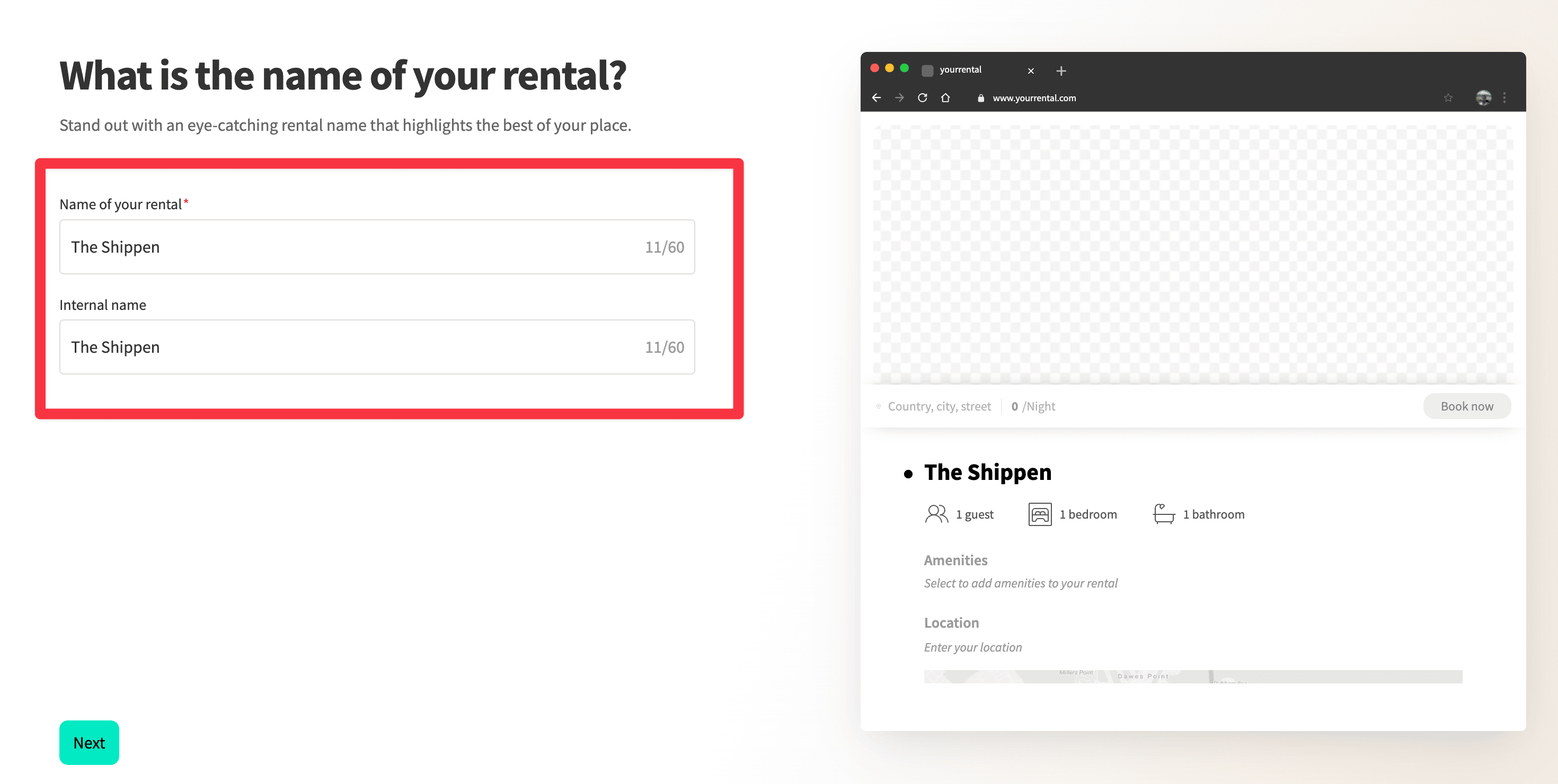
Task: Open a new browser tab with the plus icon
Action: 1061,70
